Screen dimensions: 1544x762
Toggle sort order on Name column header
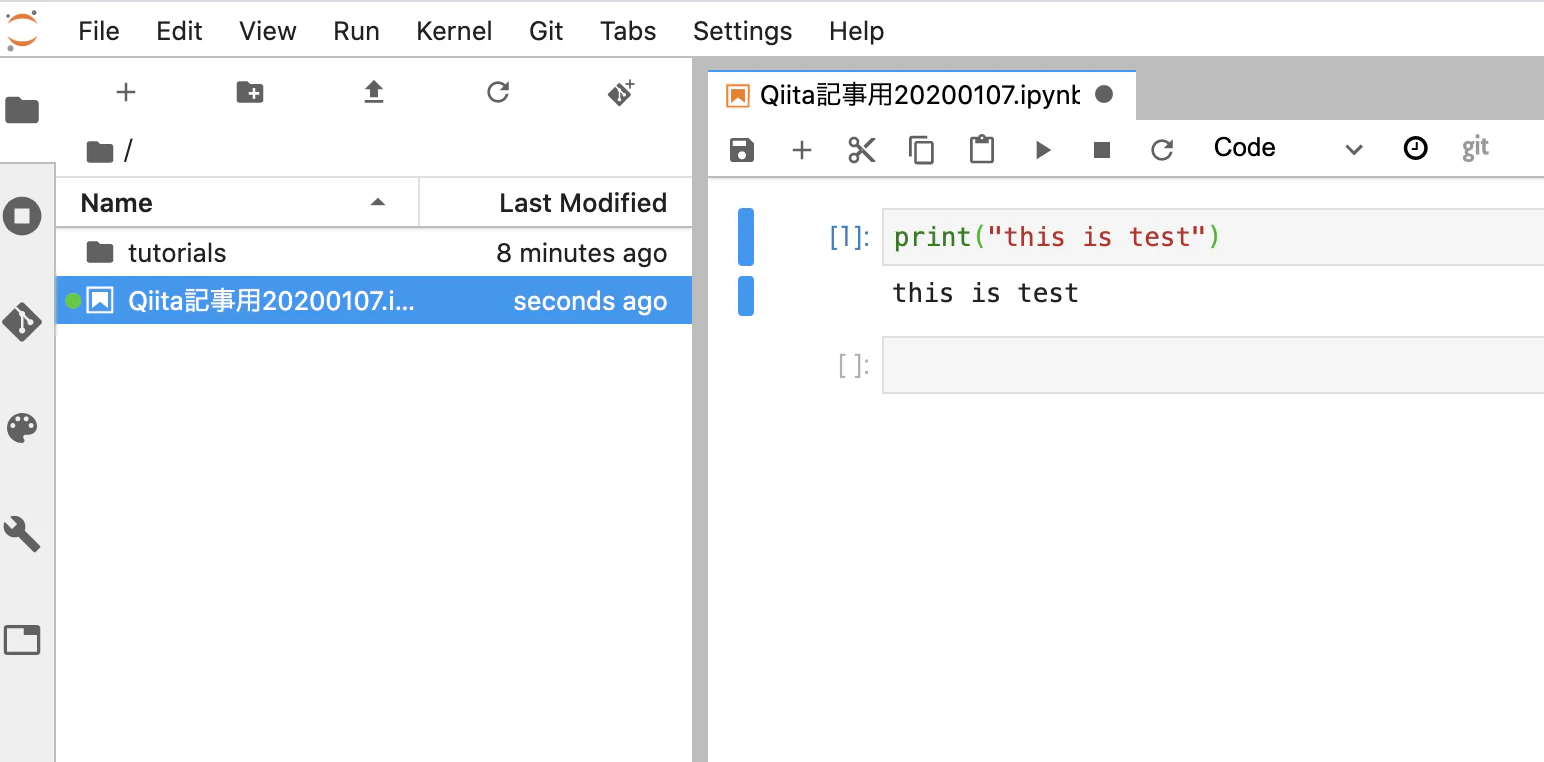(x=237, y=203)
